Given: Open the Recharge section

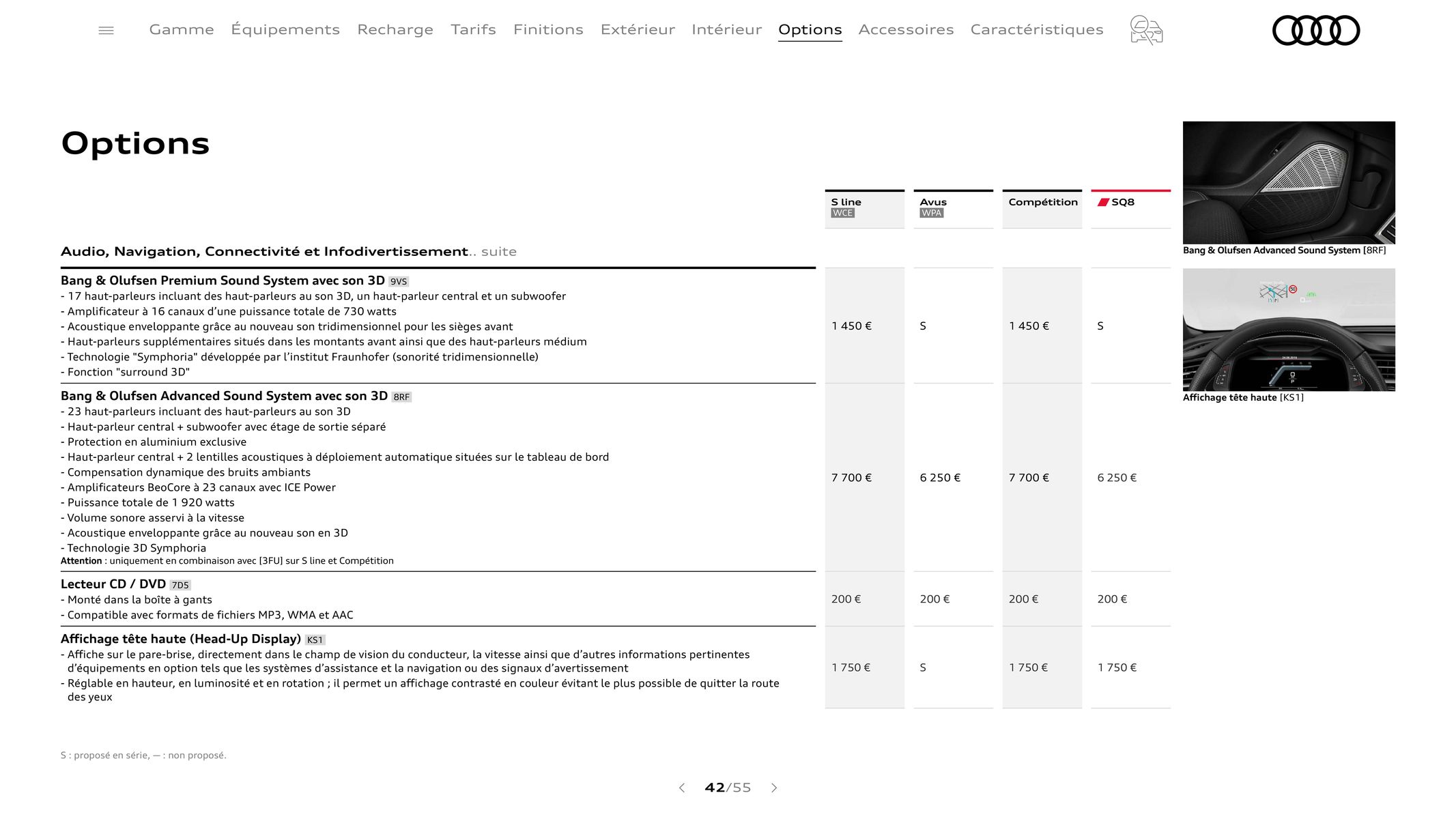Looking at the screenshot, I should 395,29.
